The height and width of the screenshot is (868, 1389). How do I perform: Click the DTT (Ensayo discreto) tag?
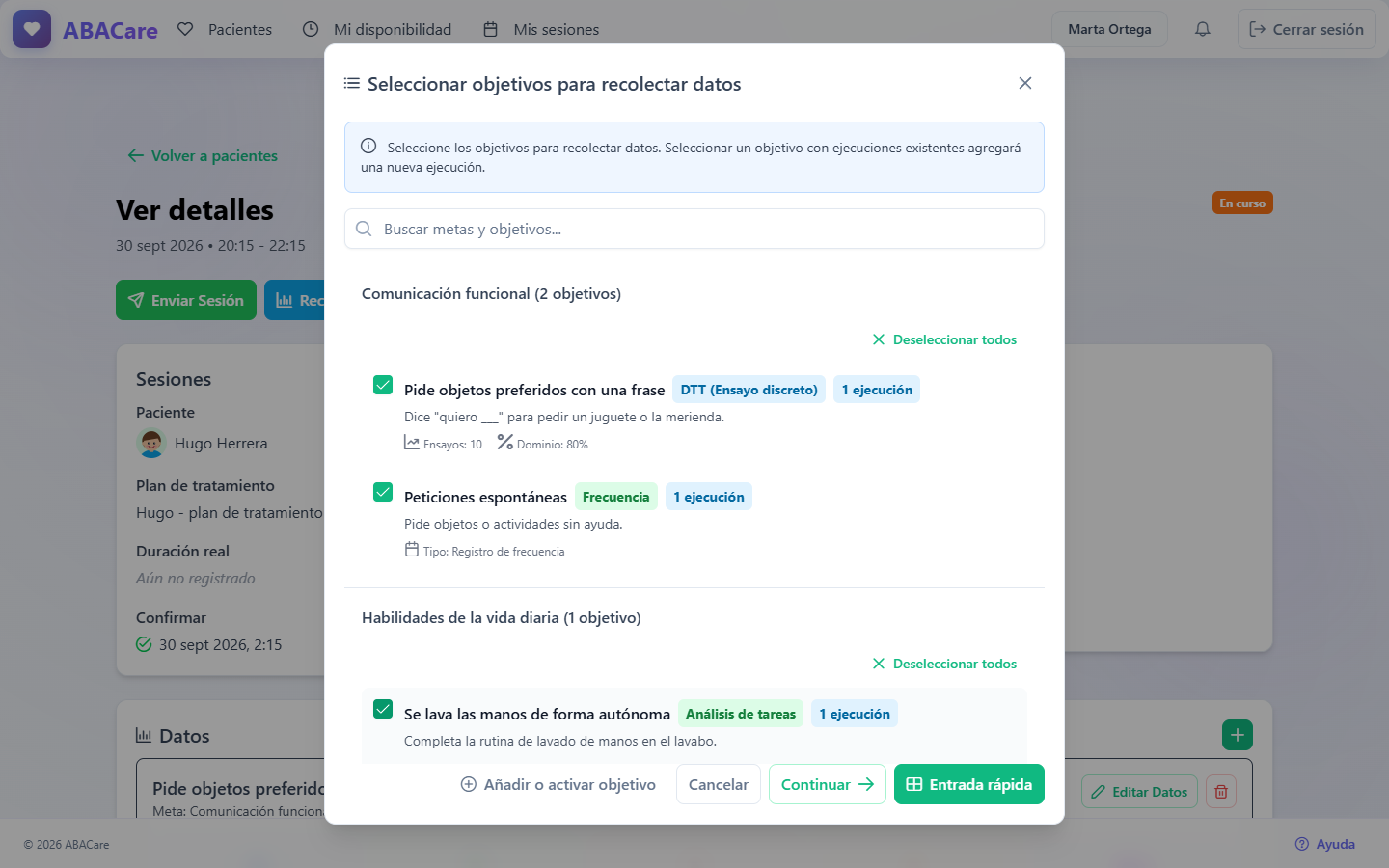click(x=749, y=390)
